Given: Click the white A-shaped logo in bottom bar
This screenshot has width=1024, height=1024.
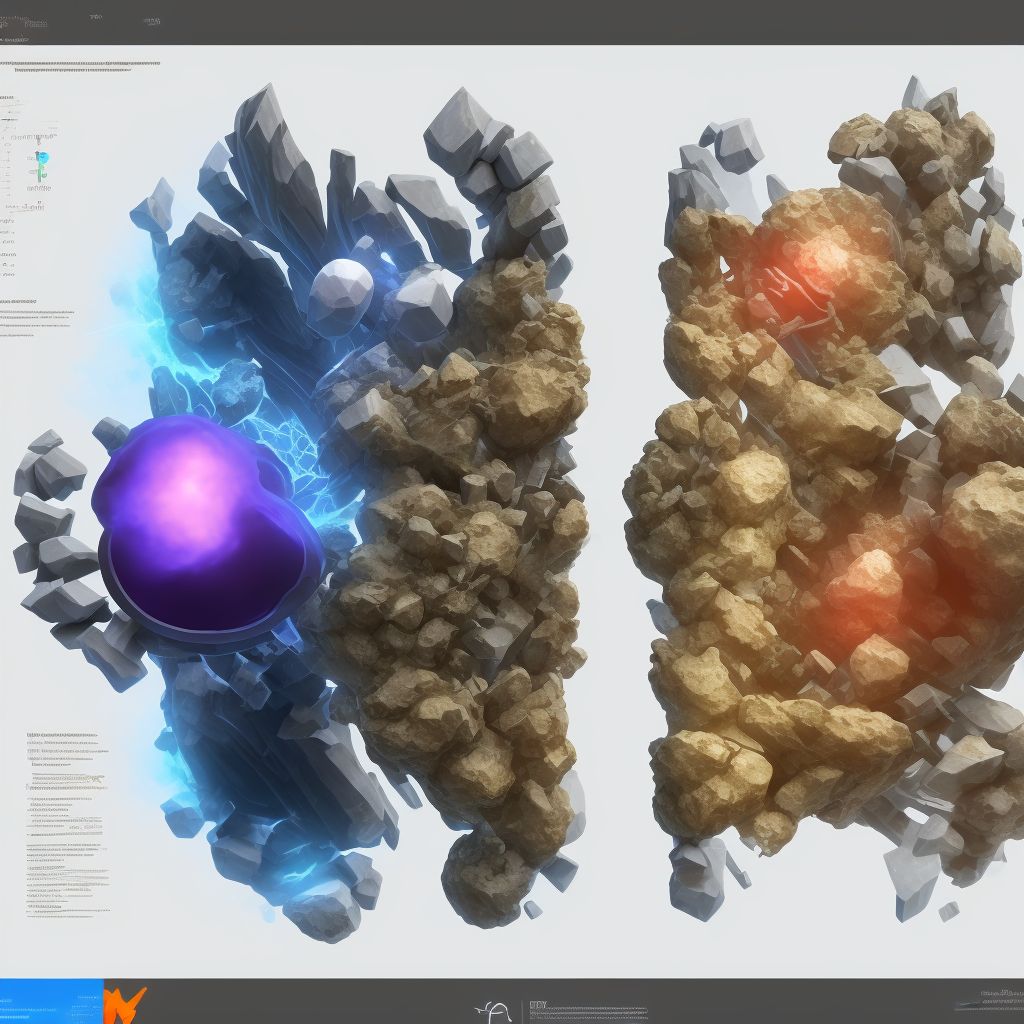Looking at the screenshot, I should pos(493,1011).
